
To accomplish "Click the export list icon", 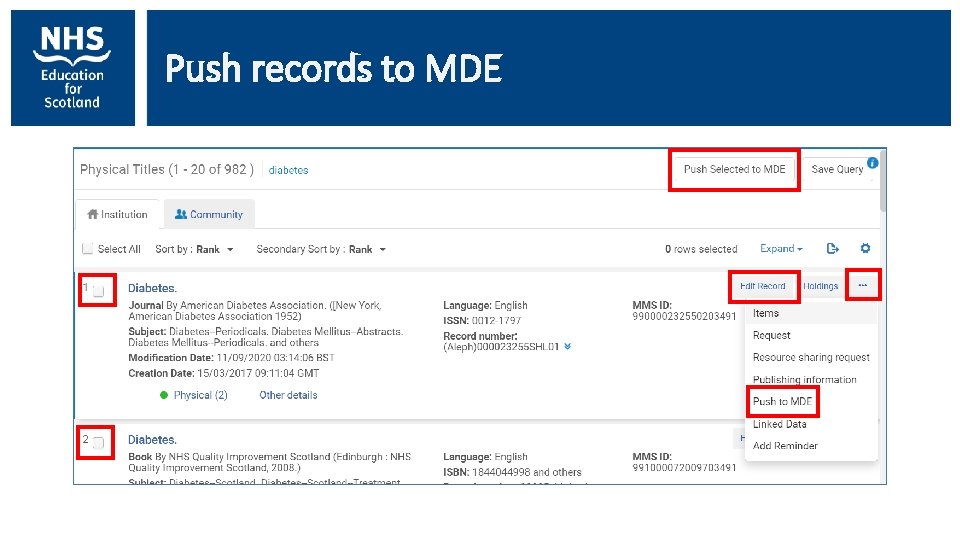I will pyautogui.click(x=833, y=249).
